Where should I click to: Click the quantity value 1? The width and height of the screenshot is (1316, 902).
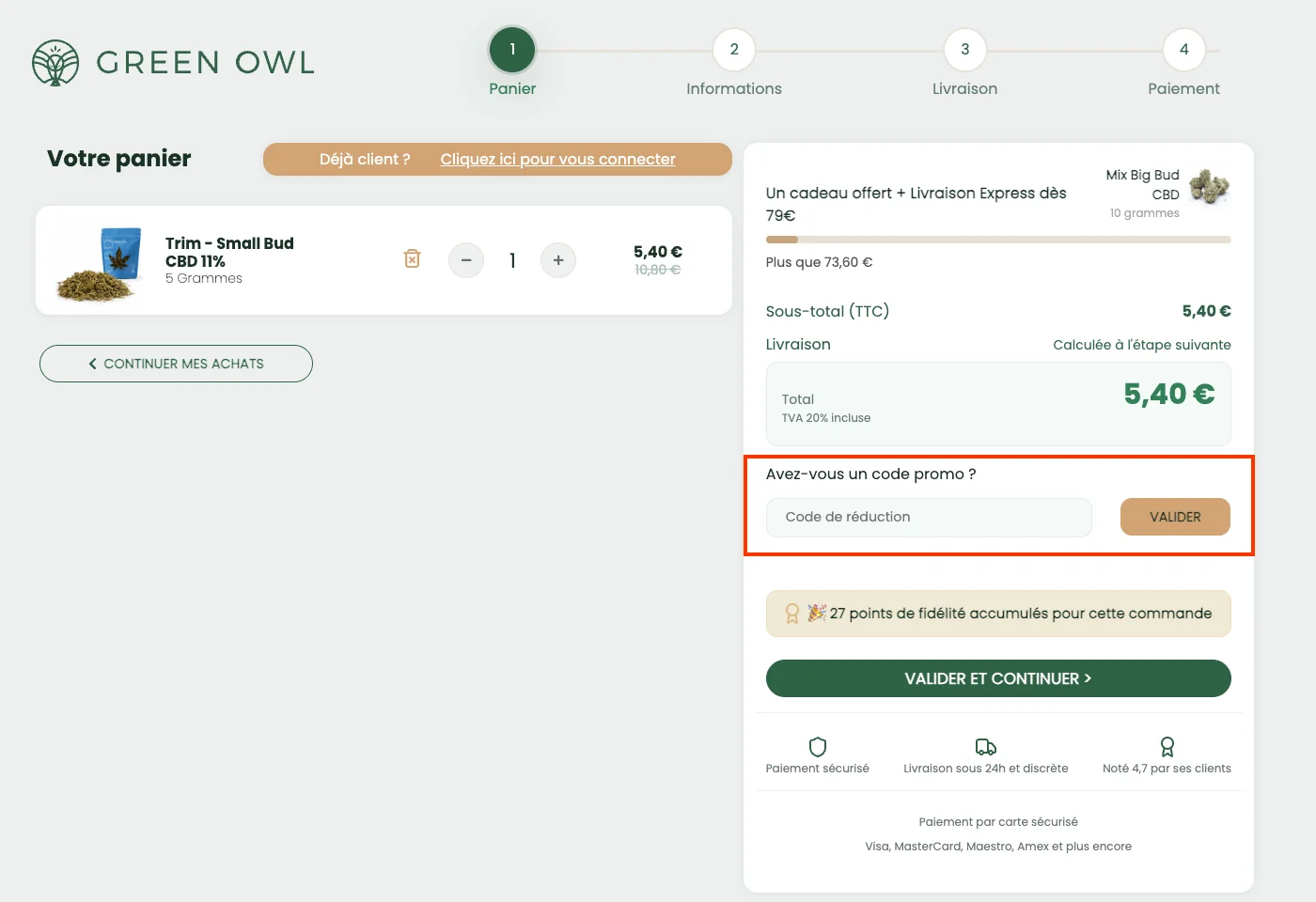[512, 260]
